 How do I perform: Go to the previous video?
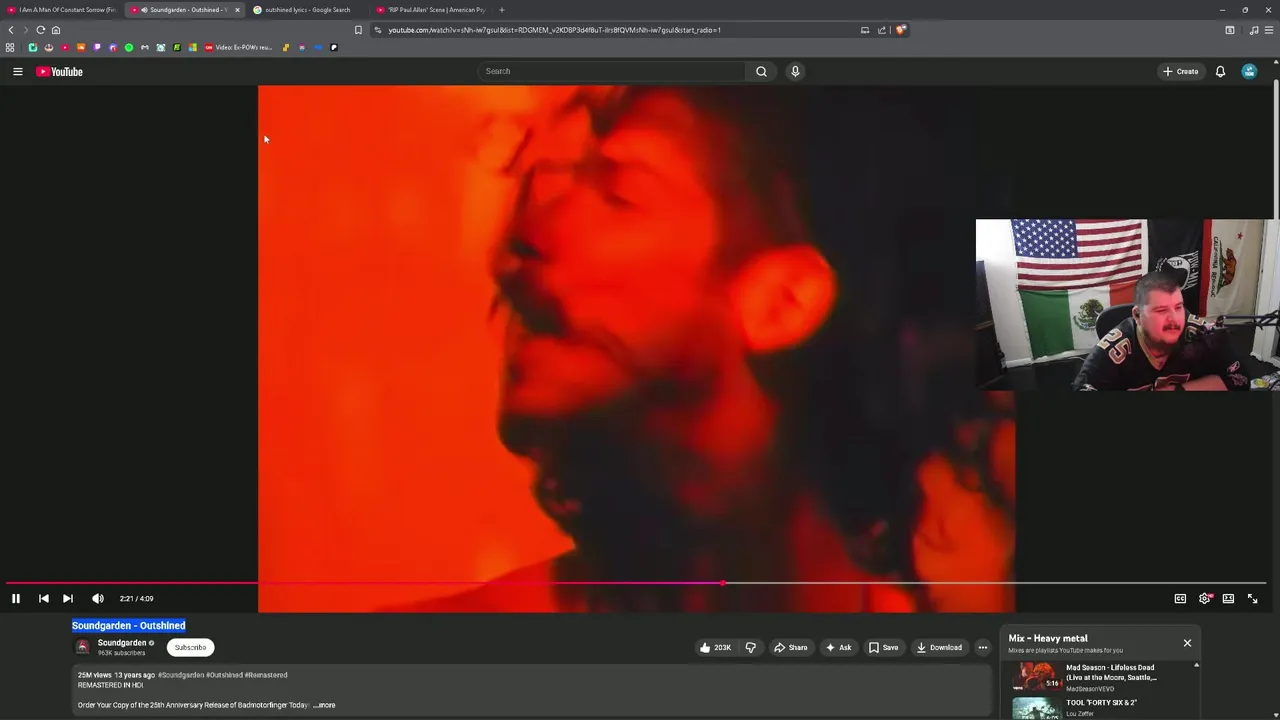coord(44,598)
